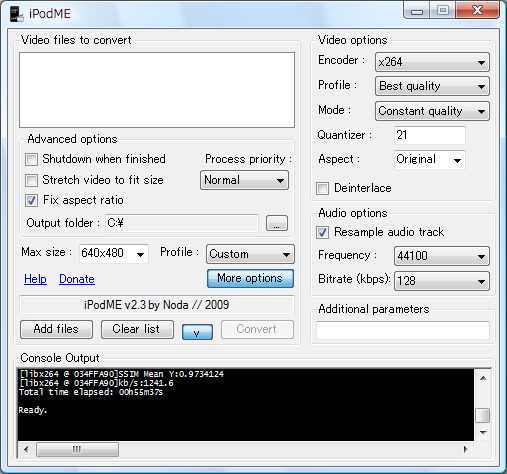Click the 'Total time elapsed: 00h55m37s' line
Viewport: 507px width, 474px height.
(91, 392)
